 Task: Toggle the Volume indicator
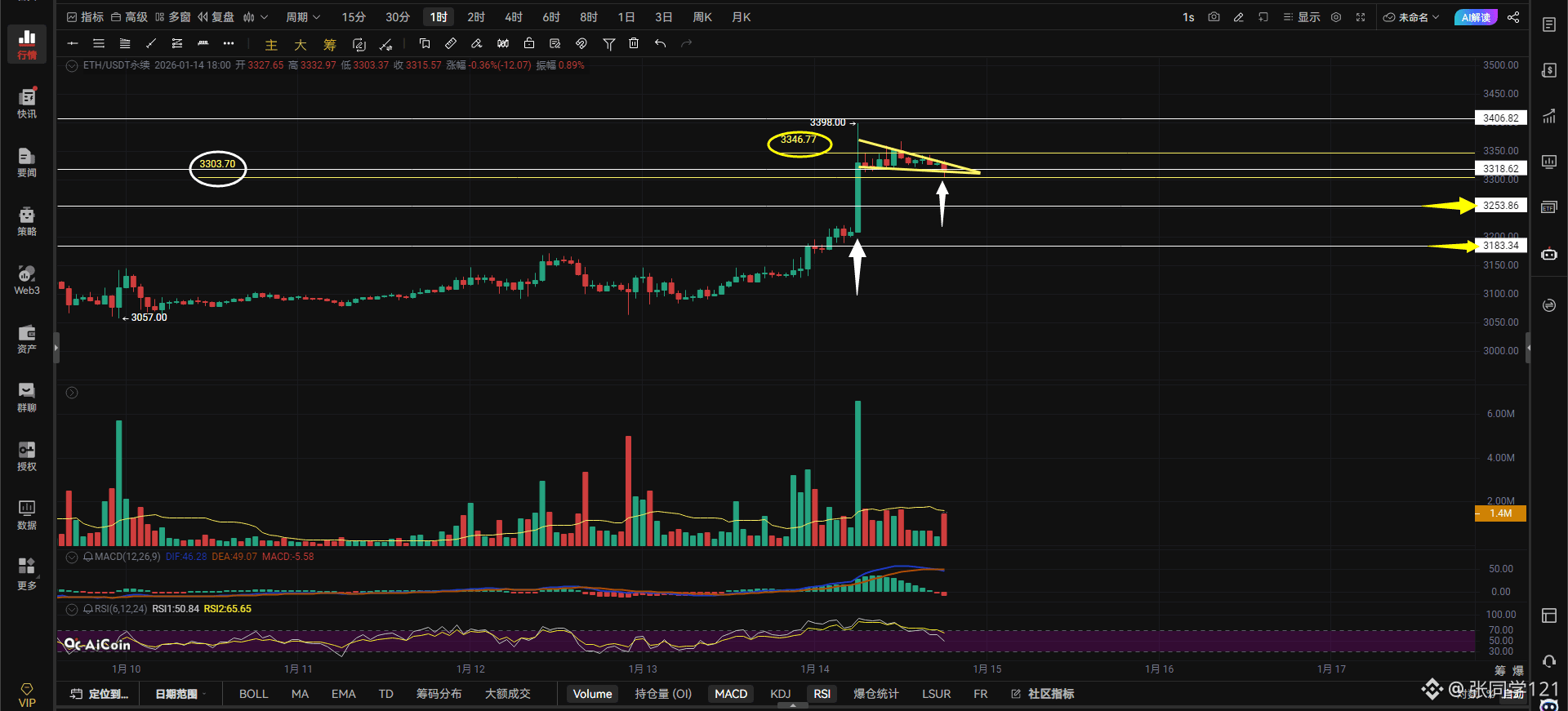coord(593,694)
